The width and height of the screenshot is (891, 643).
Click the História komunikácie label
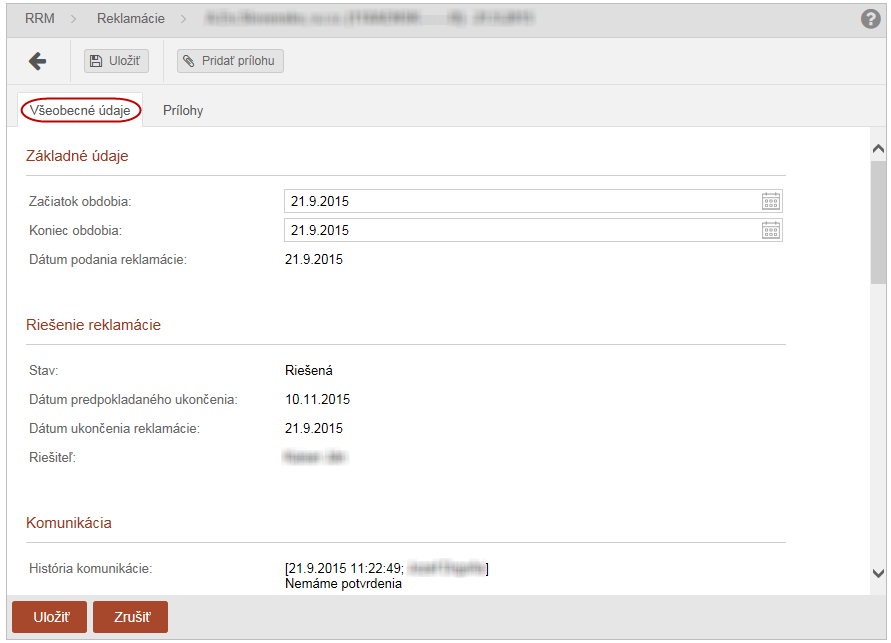point(90,568)
